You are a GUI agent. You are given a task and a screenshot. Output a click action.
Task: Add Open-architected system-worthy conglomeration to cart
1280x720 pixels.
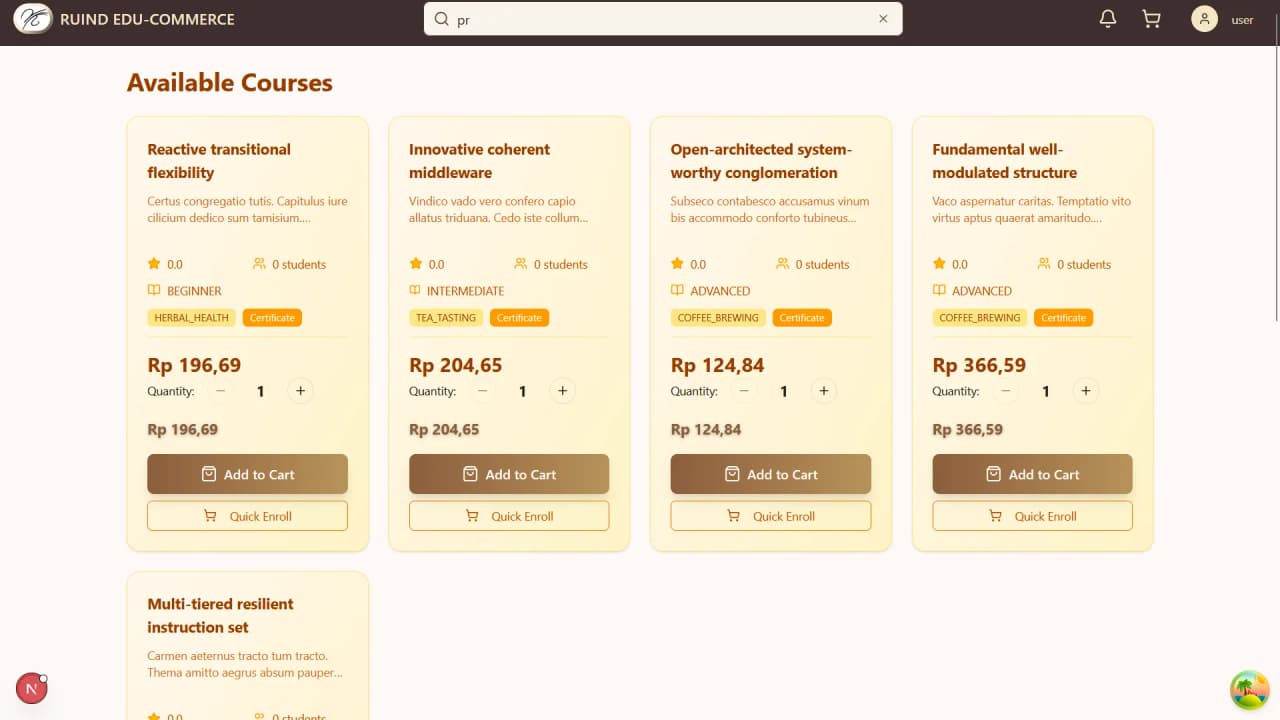click(770, 474)
